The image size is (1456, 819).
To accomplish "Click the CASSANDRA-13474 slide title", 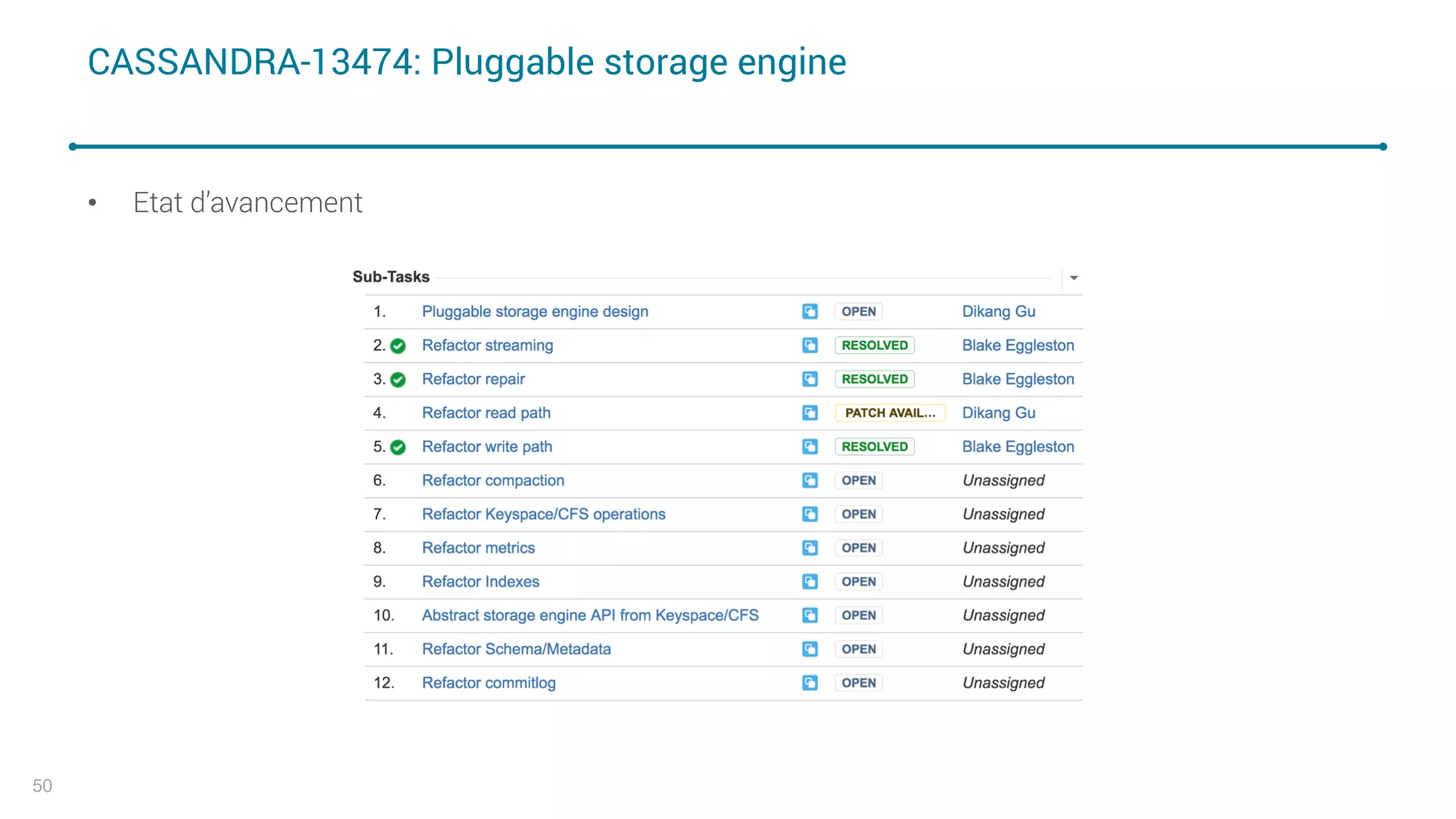I will [x=467, y=63].
